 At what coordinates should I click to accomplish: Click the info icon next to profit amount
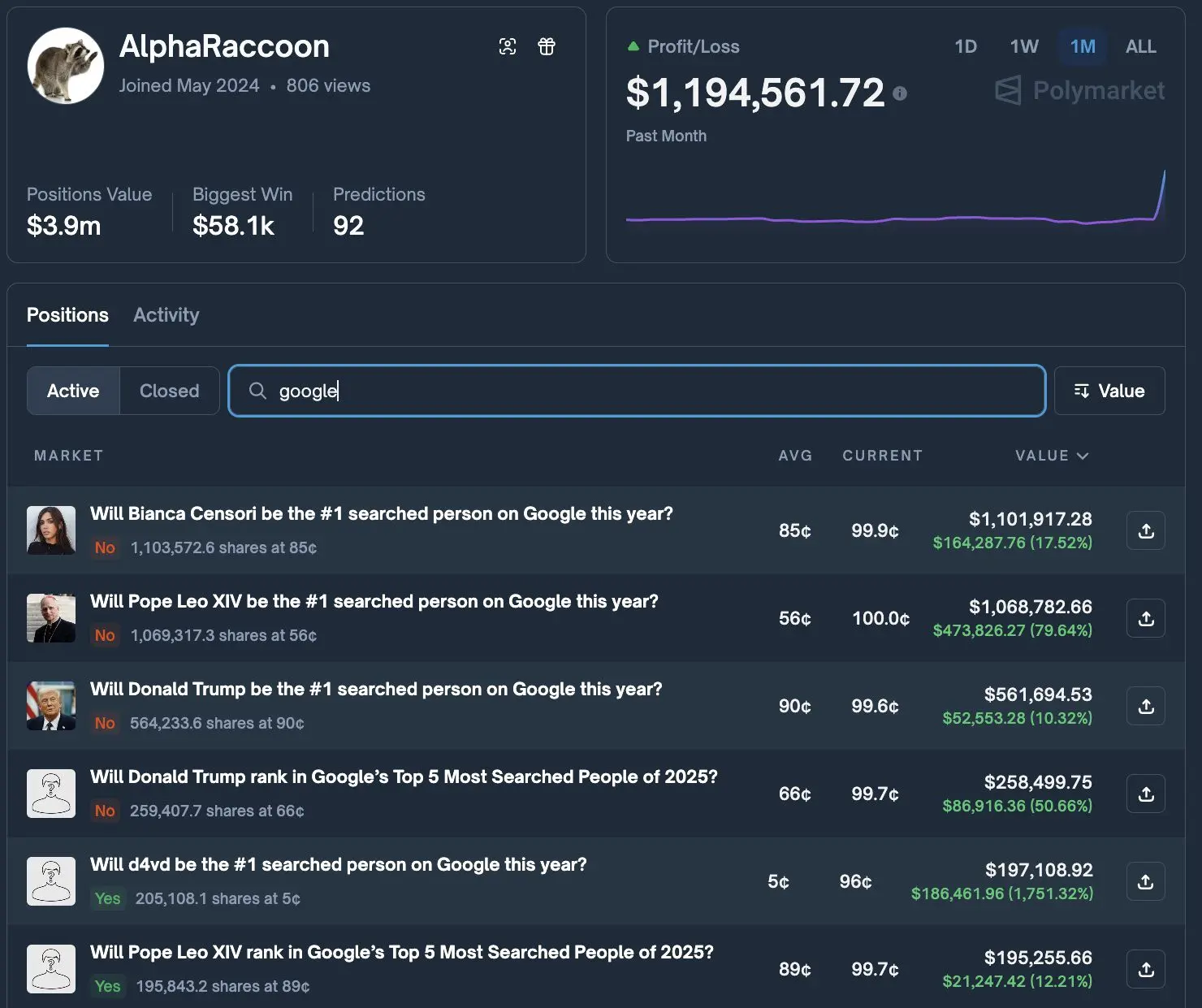(x=900, y=93)
